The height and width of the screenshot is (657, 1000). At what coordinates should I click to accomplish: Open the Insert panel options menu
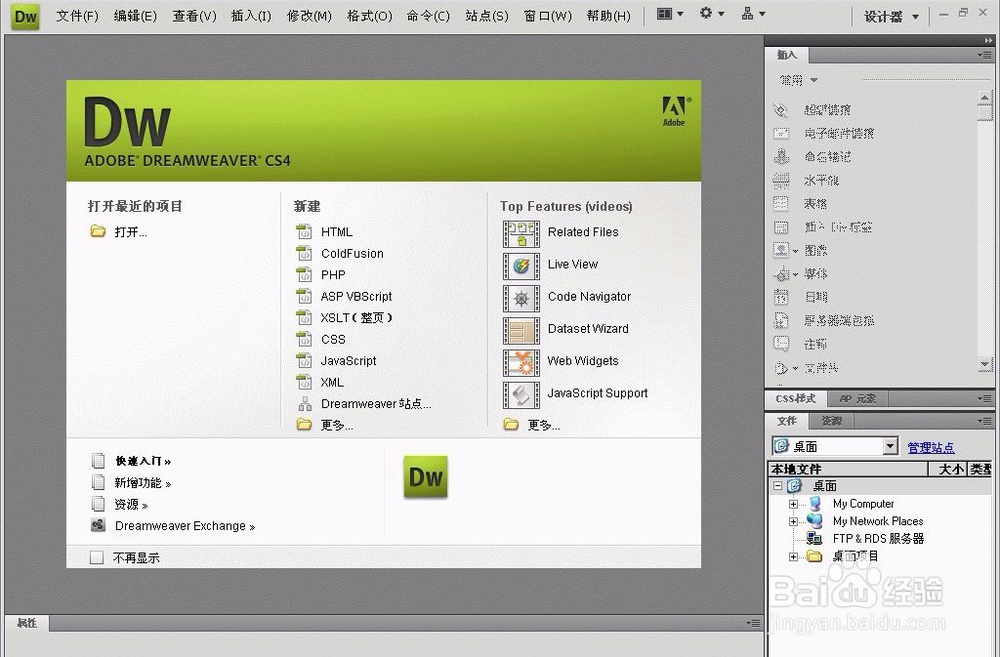pos(985,55)
